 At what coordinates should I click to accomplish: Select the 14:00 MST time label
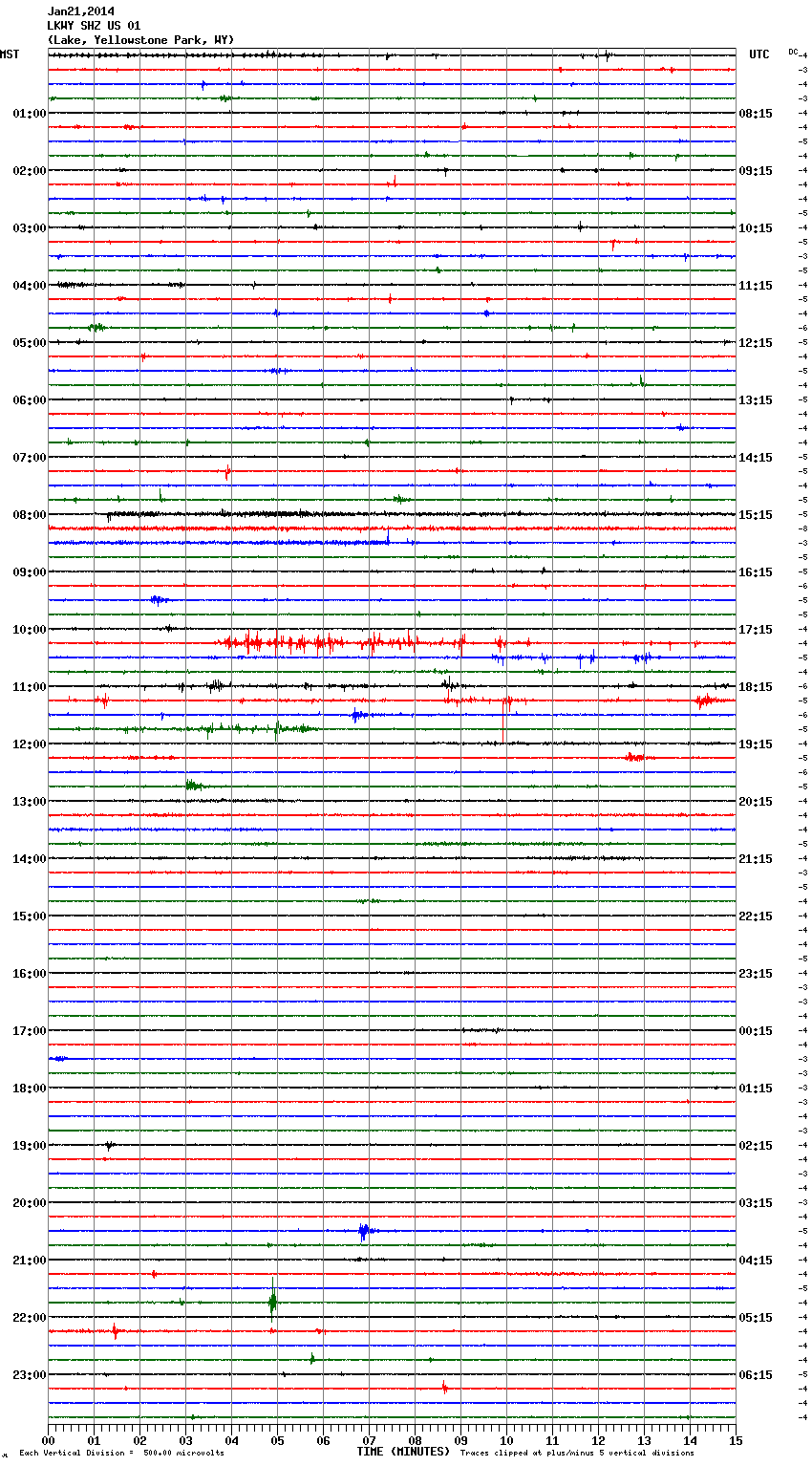click(x=29, y=859)
